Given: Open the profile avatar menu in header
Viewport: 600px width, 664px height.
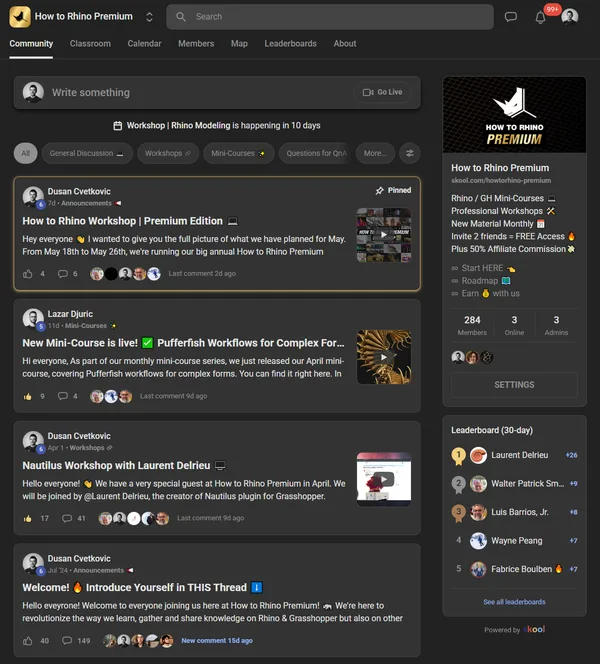Looking at the screenshot, I should [570, 17].
